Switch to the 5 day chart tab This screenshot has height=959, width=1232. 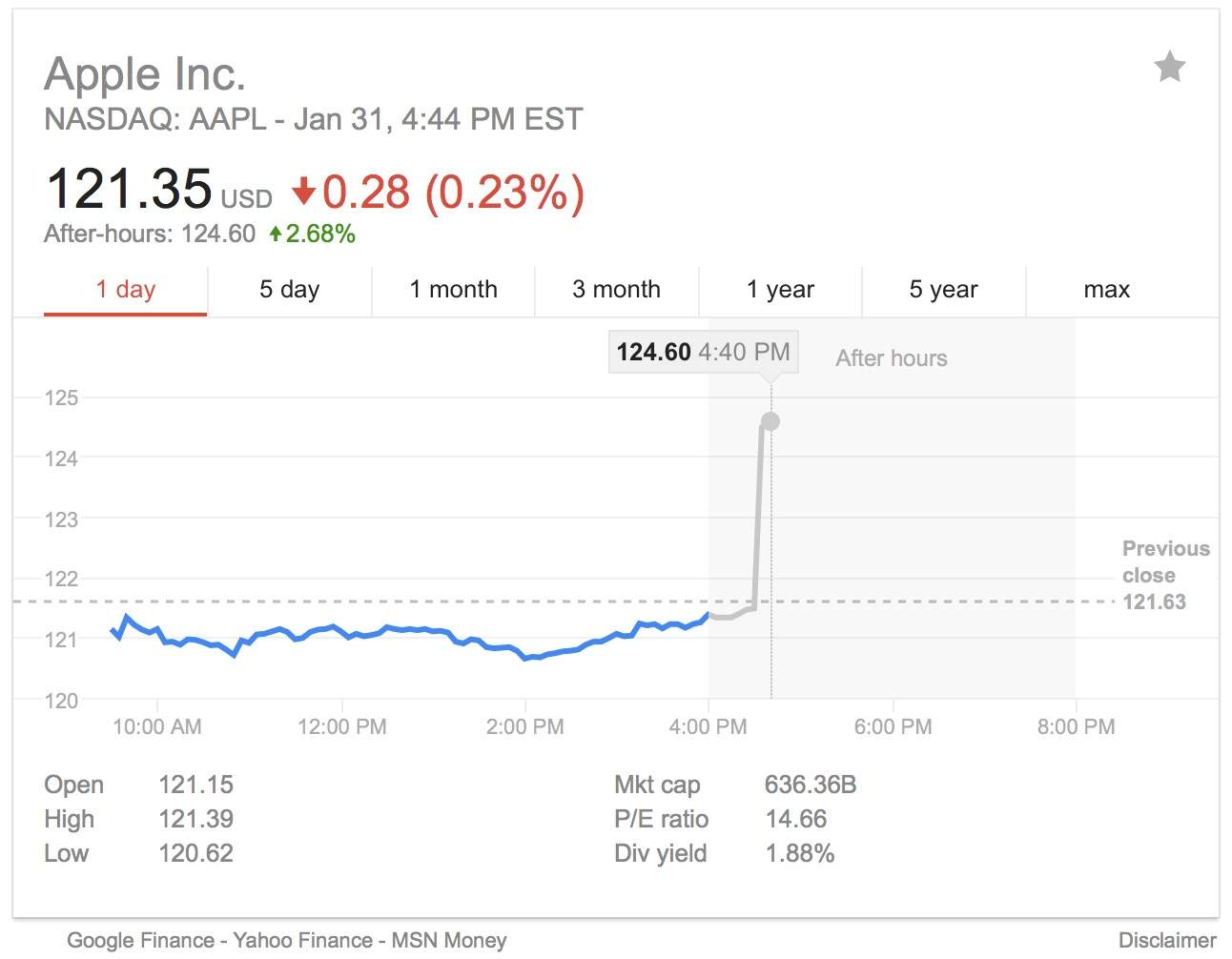click(x=289, y=290)
